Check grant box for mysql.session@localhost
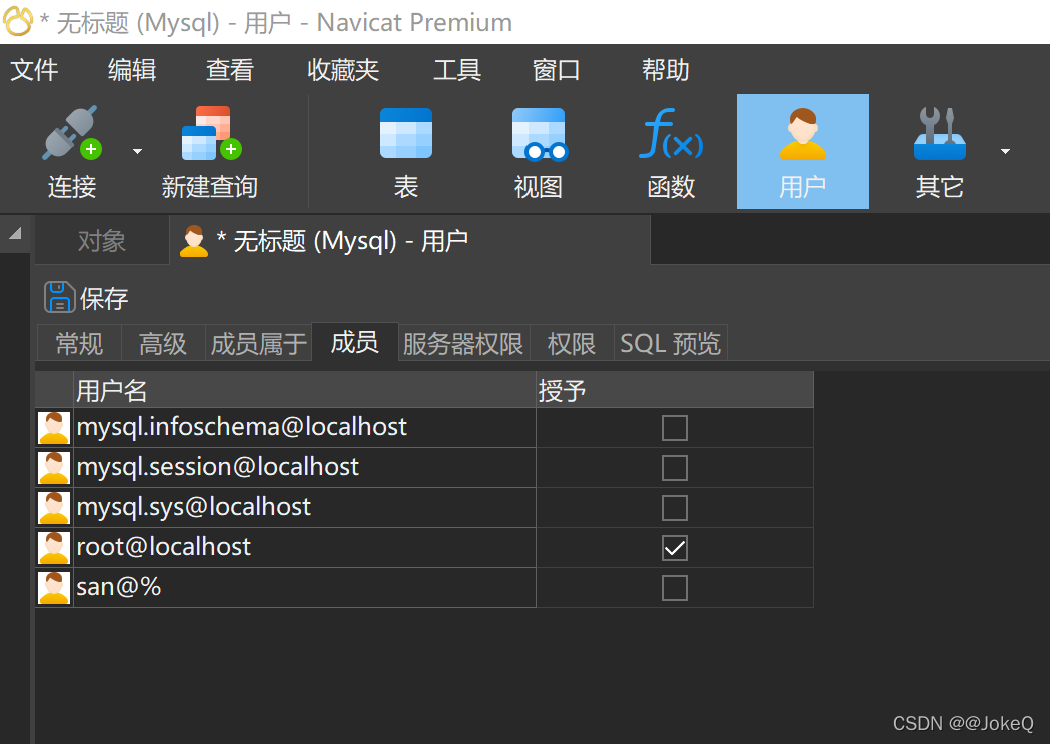The image size is (1050, 744). point(674,468)
